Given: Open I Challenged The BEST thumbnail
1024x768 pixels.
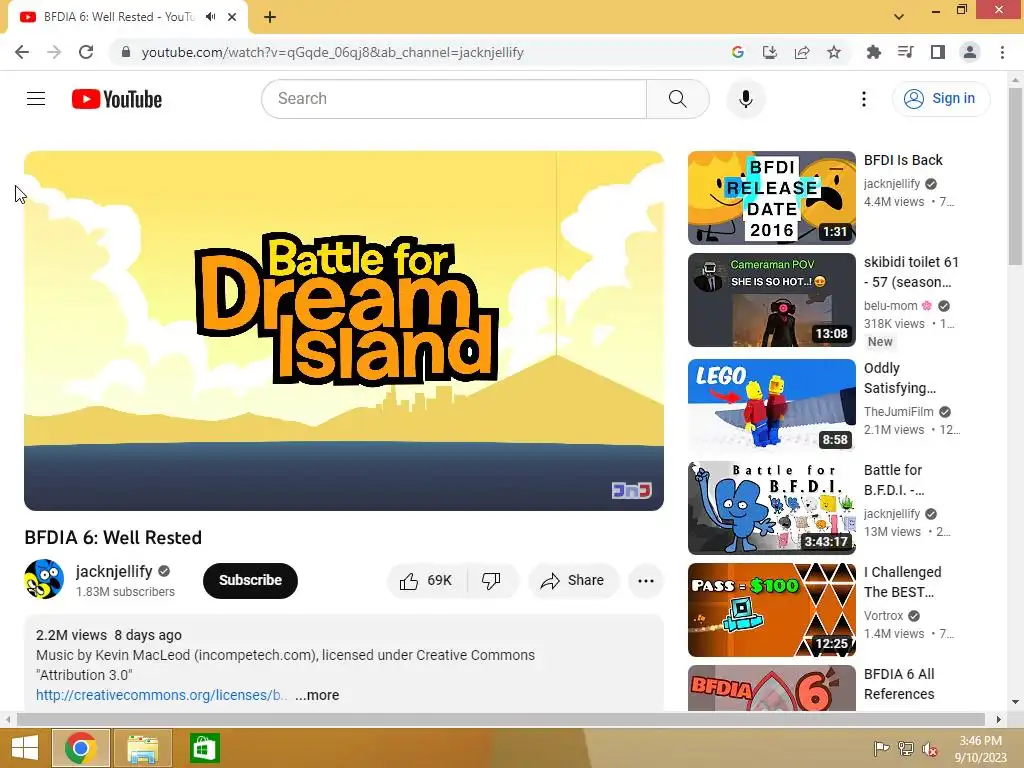Looking at the screenshot, I should pos(772,609).
